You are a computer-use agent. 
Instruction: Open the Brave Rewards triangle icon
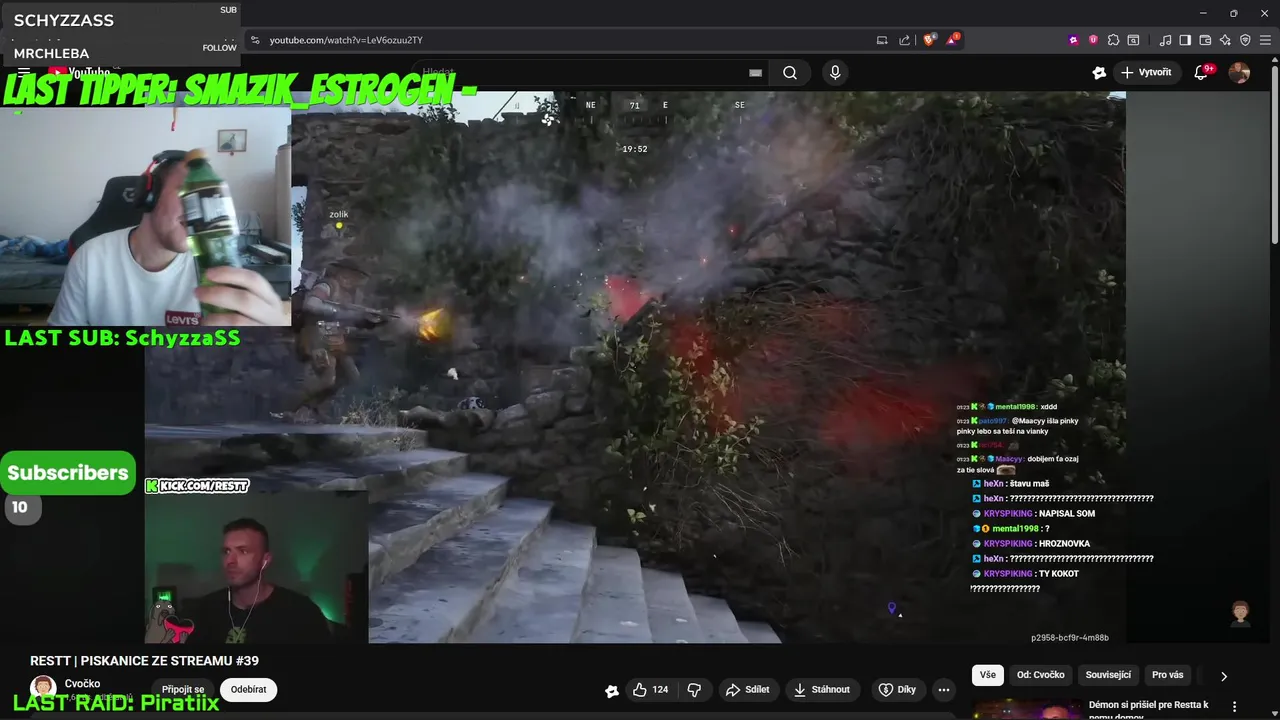[x=953, y=40]
